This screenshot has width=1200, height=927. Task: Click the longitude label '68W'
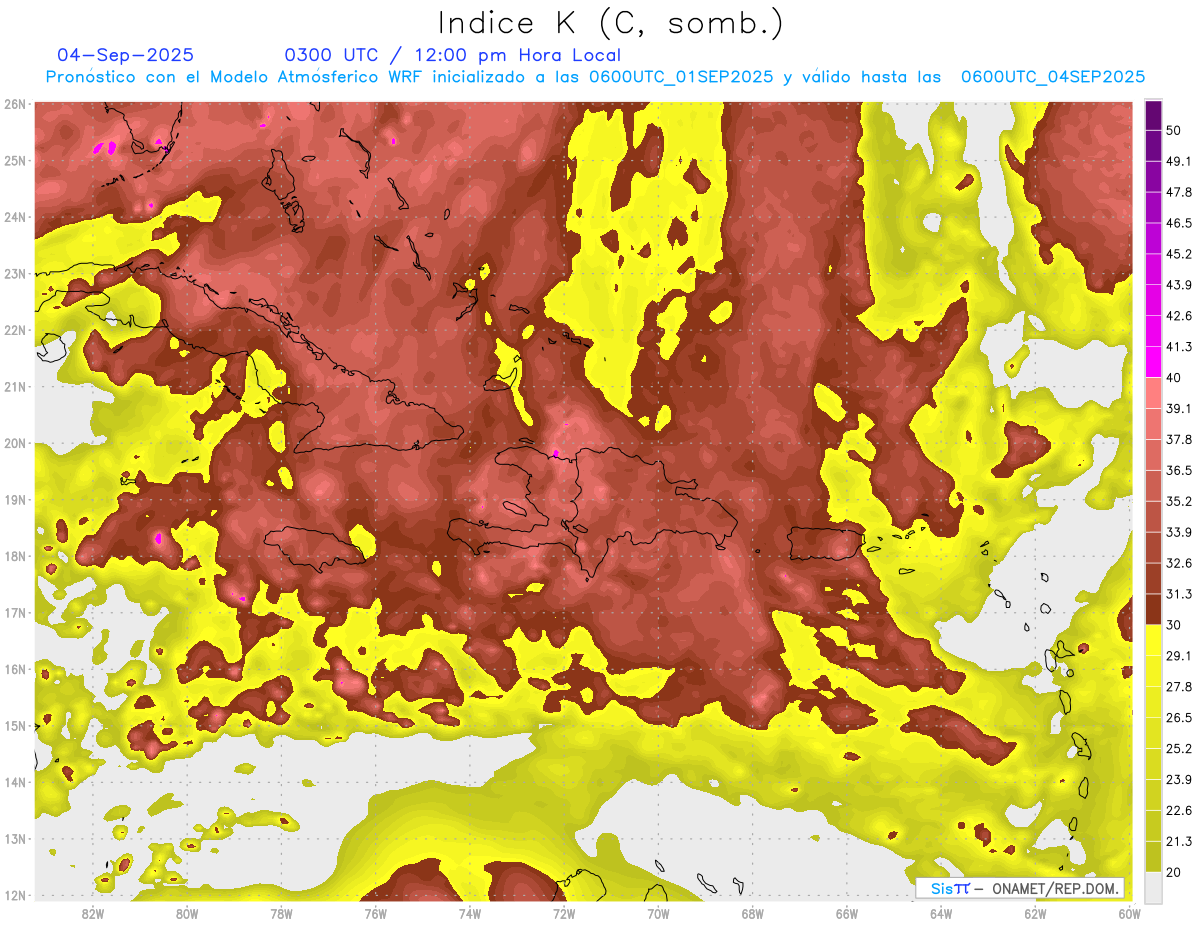click(x=753, y=914)
